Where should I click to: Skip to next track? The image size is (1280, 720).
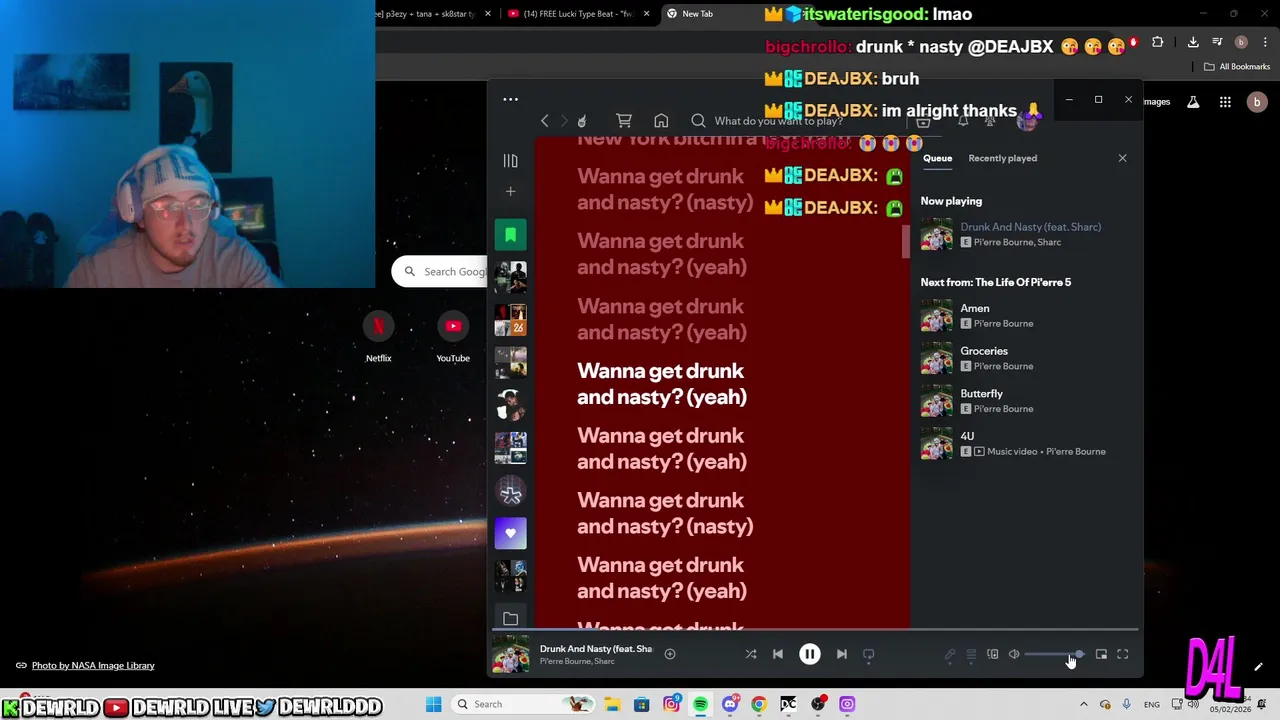(842, 654)
